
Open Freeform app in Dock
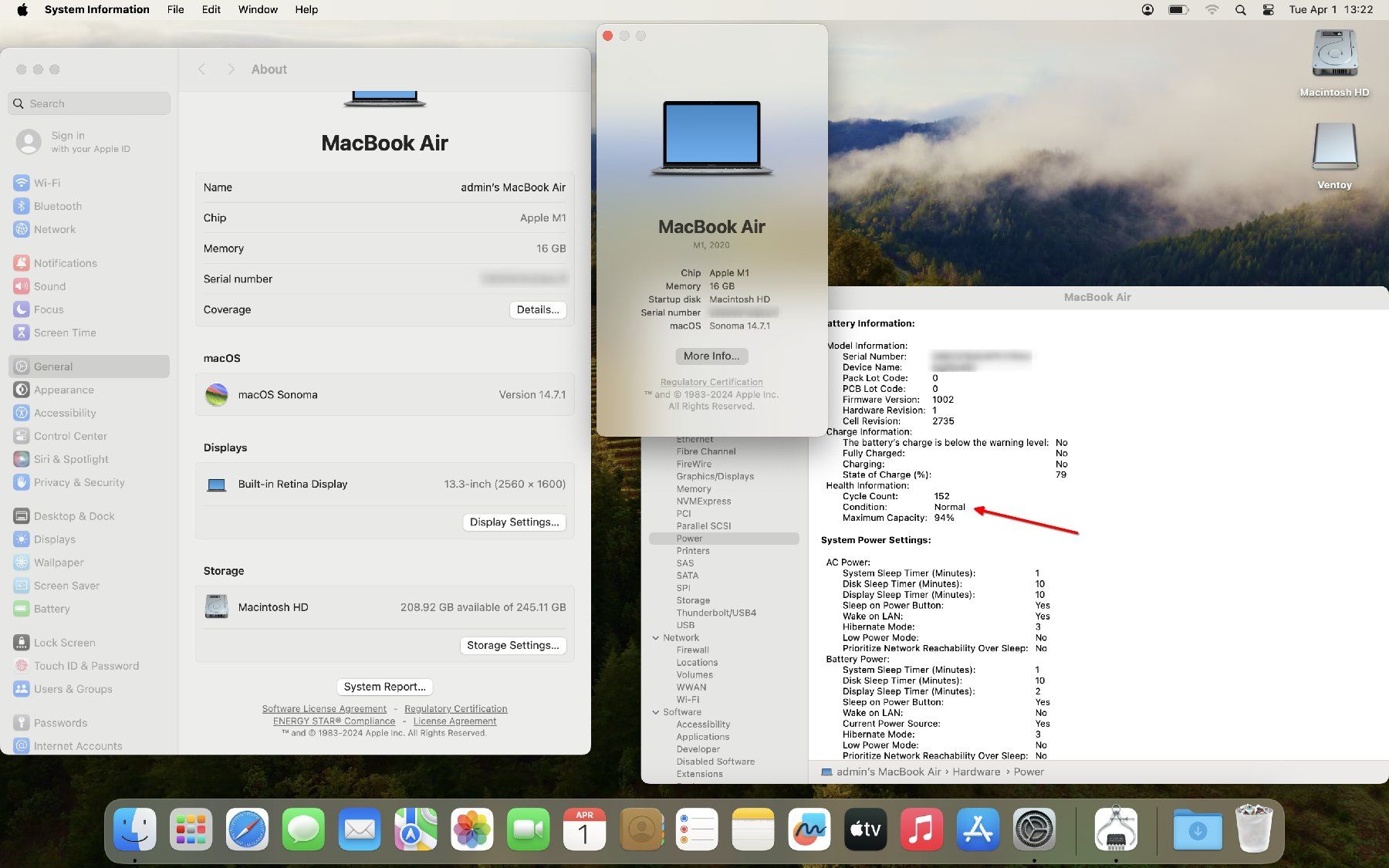coord(809,829)
